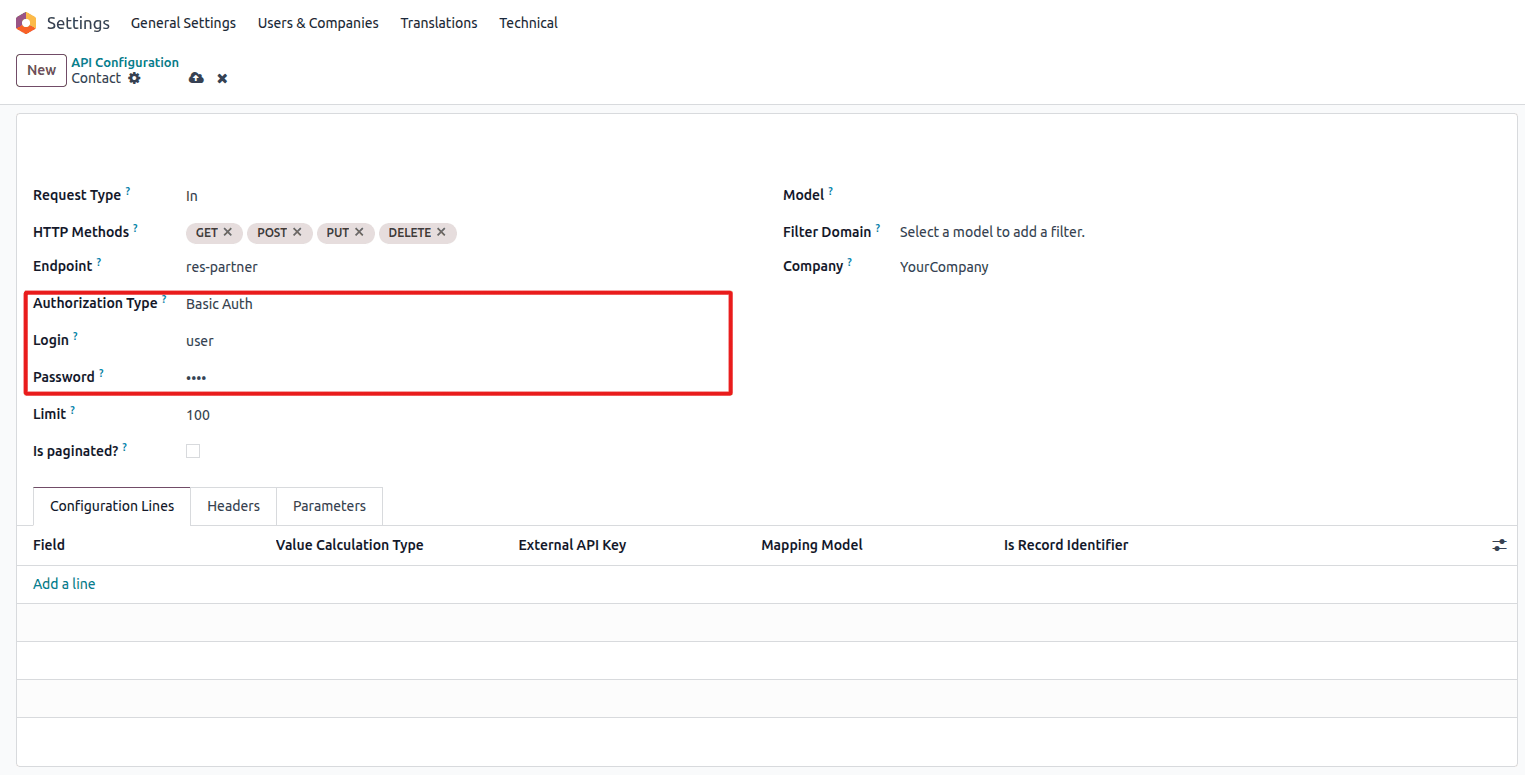Switch to the Parameters tab
The image size is (1525, 775).
click(329, 506)
